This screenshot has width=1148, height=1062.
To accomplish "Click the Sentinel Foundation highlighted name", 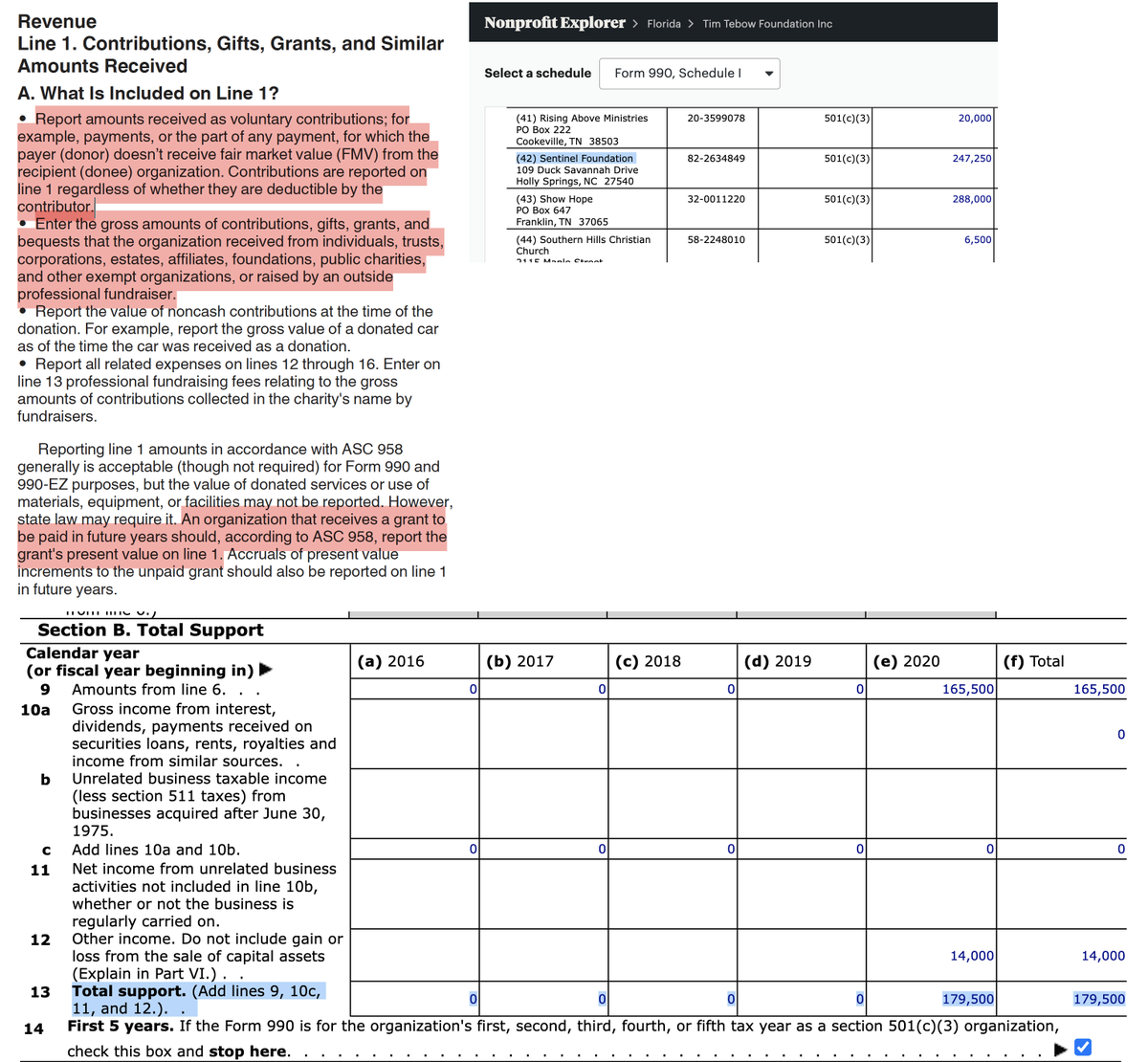I will (575, 159).
